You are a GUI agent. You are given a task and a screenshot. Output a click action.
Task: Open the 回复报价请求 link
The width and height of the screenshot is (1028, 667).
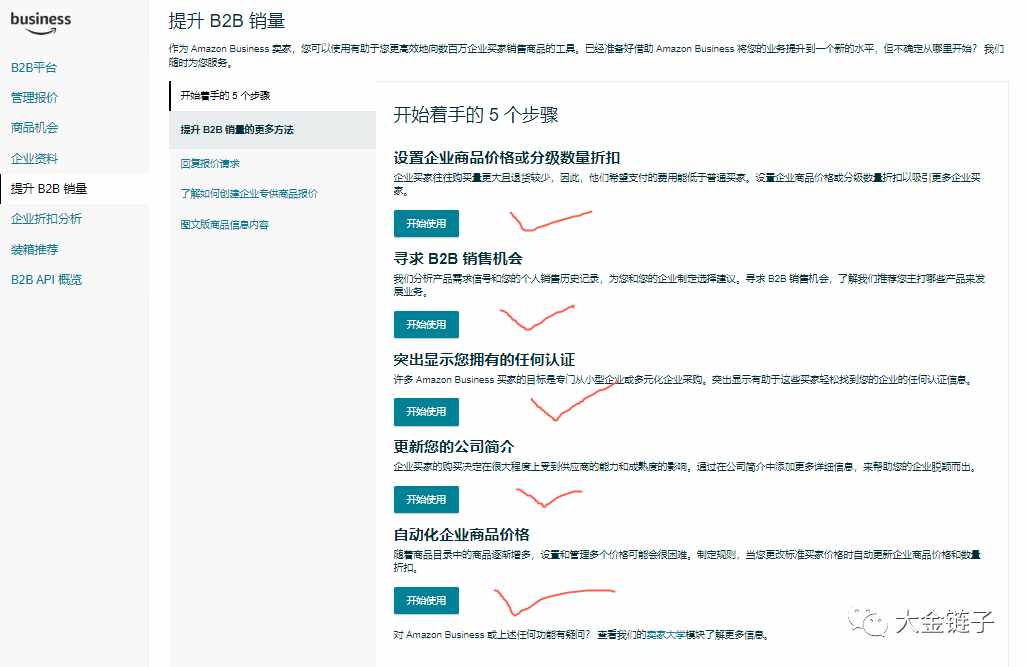[210, 163]
